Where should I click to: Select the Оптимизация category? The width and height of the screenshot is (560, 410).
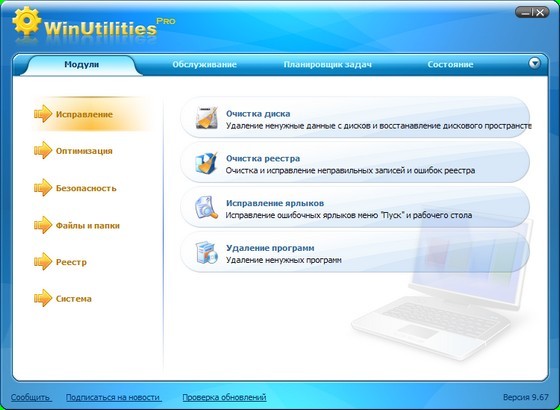pyautogui.click(x=84, y=151)
